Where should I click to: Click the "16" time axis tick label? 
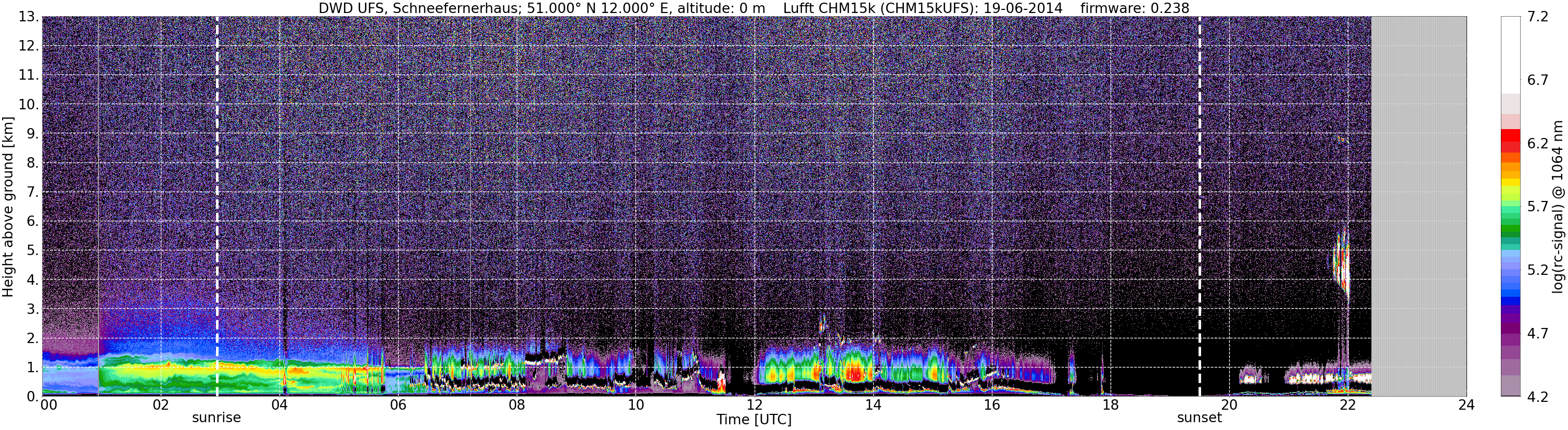coord(991,406)
